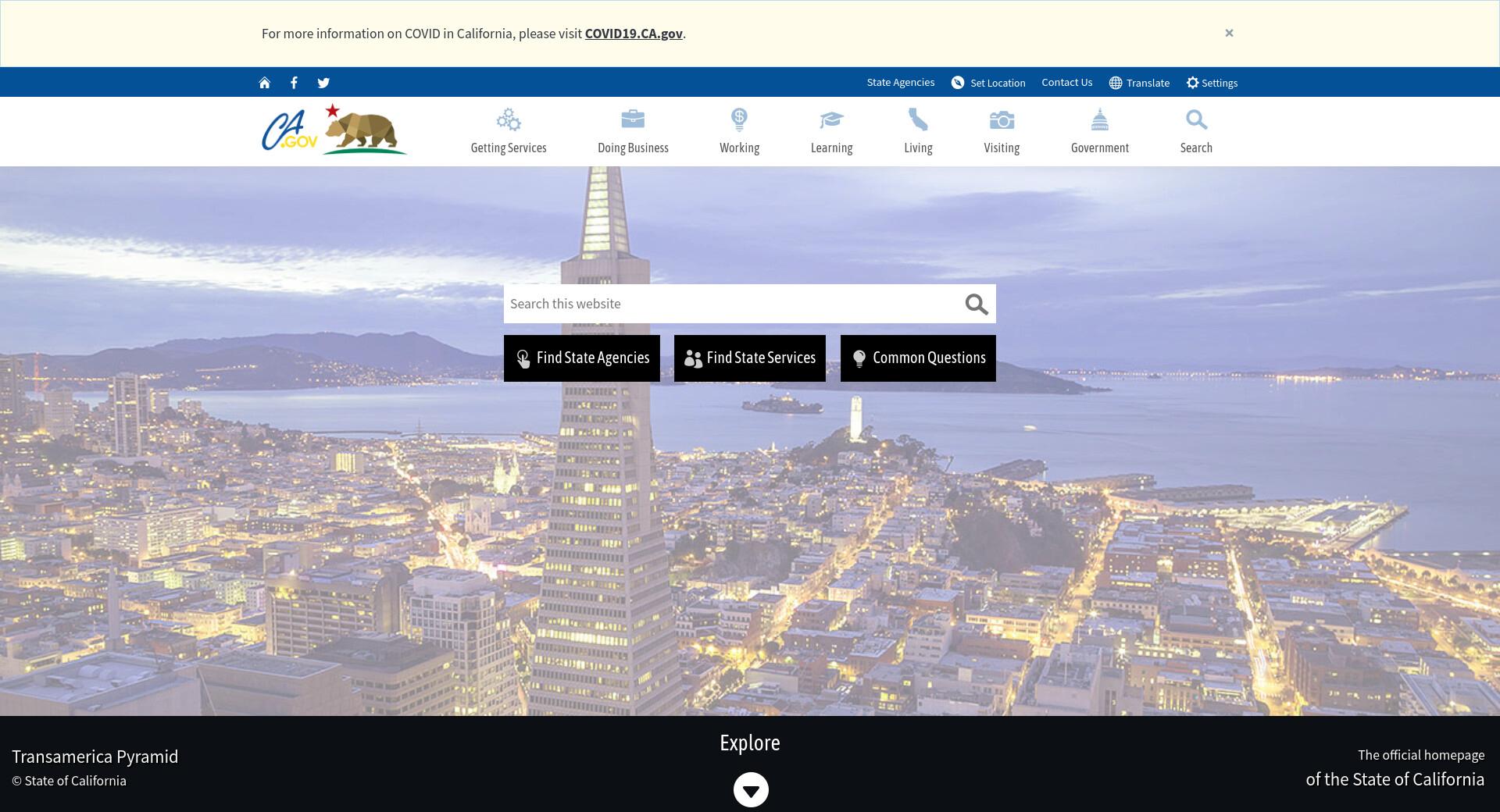
Task: Click 'of the State of California' text
Action: click(x=1395, y=779)
